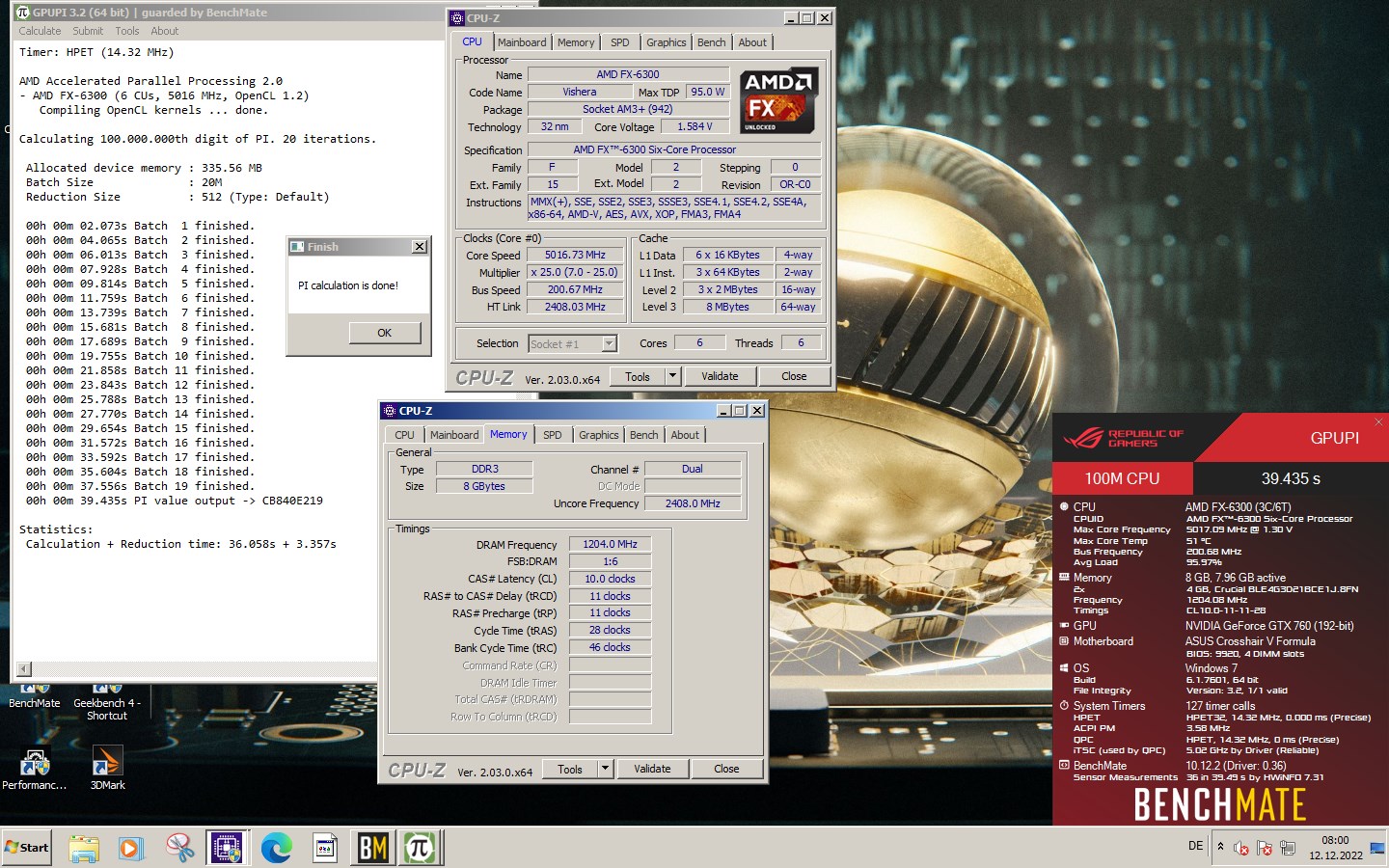Show hidden tray icons
1389x868 pixels.
coord(1220,847)
